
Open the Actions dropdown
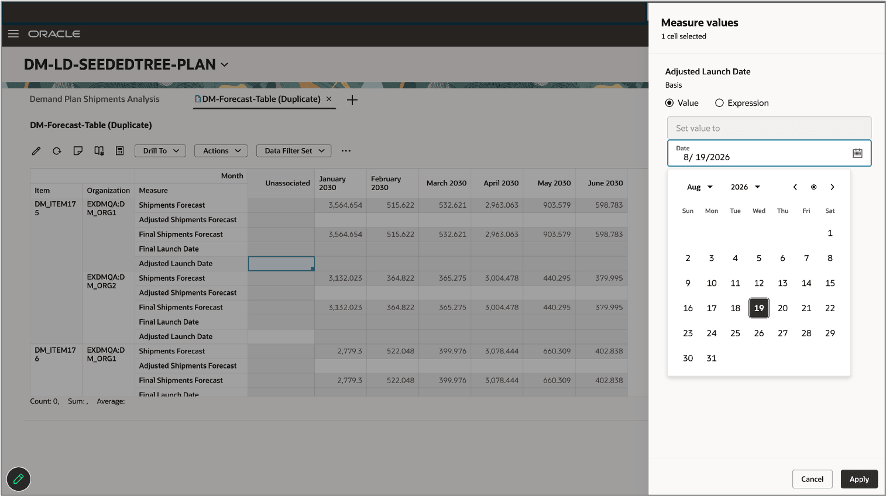221,151
